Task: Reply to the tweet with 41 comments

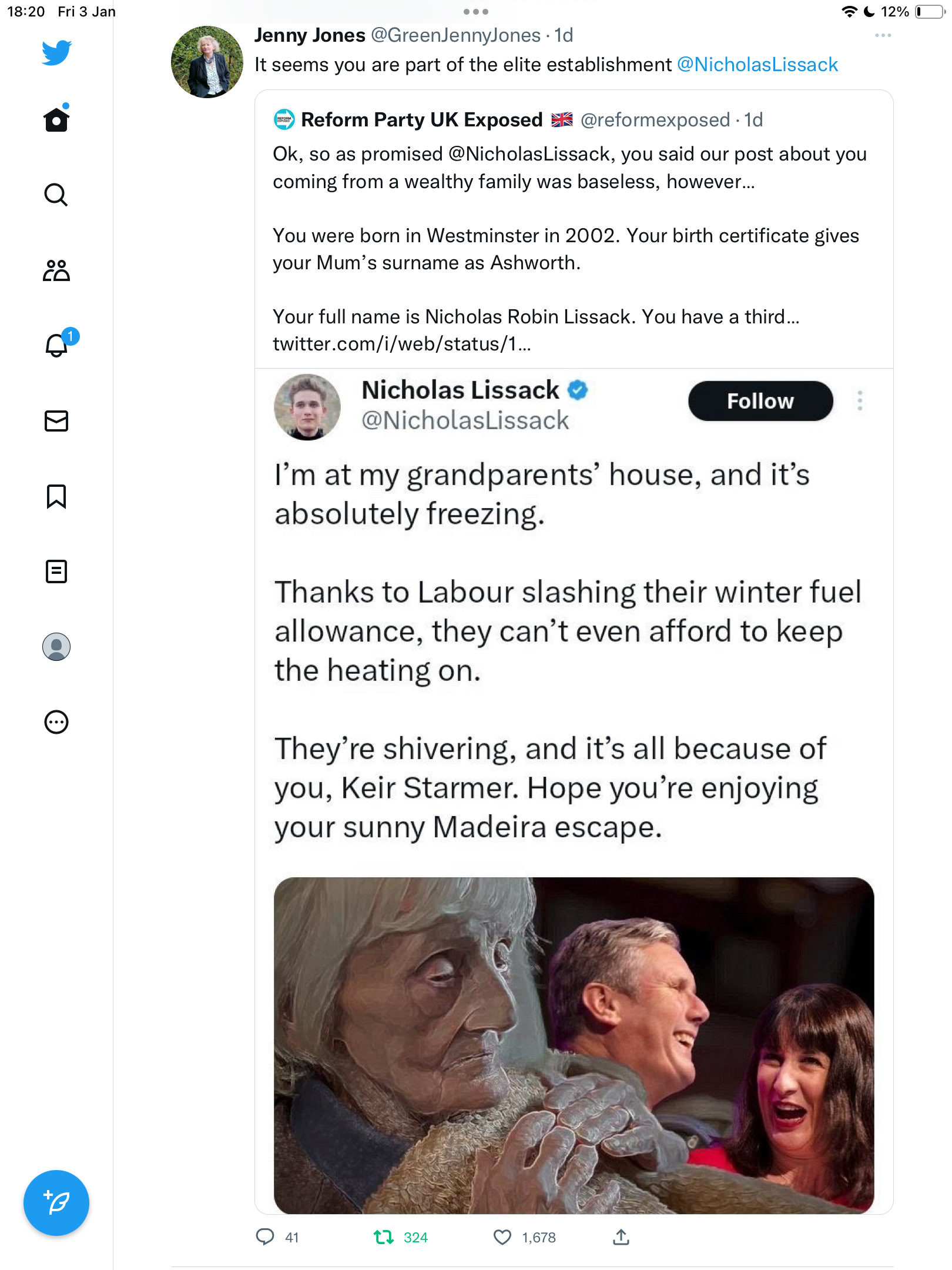Action: point(265,1238)
